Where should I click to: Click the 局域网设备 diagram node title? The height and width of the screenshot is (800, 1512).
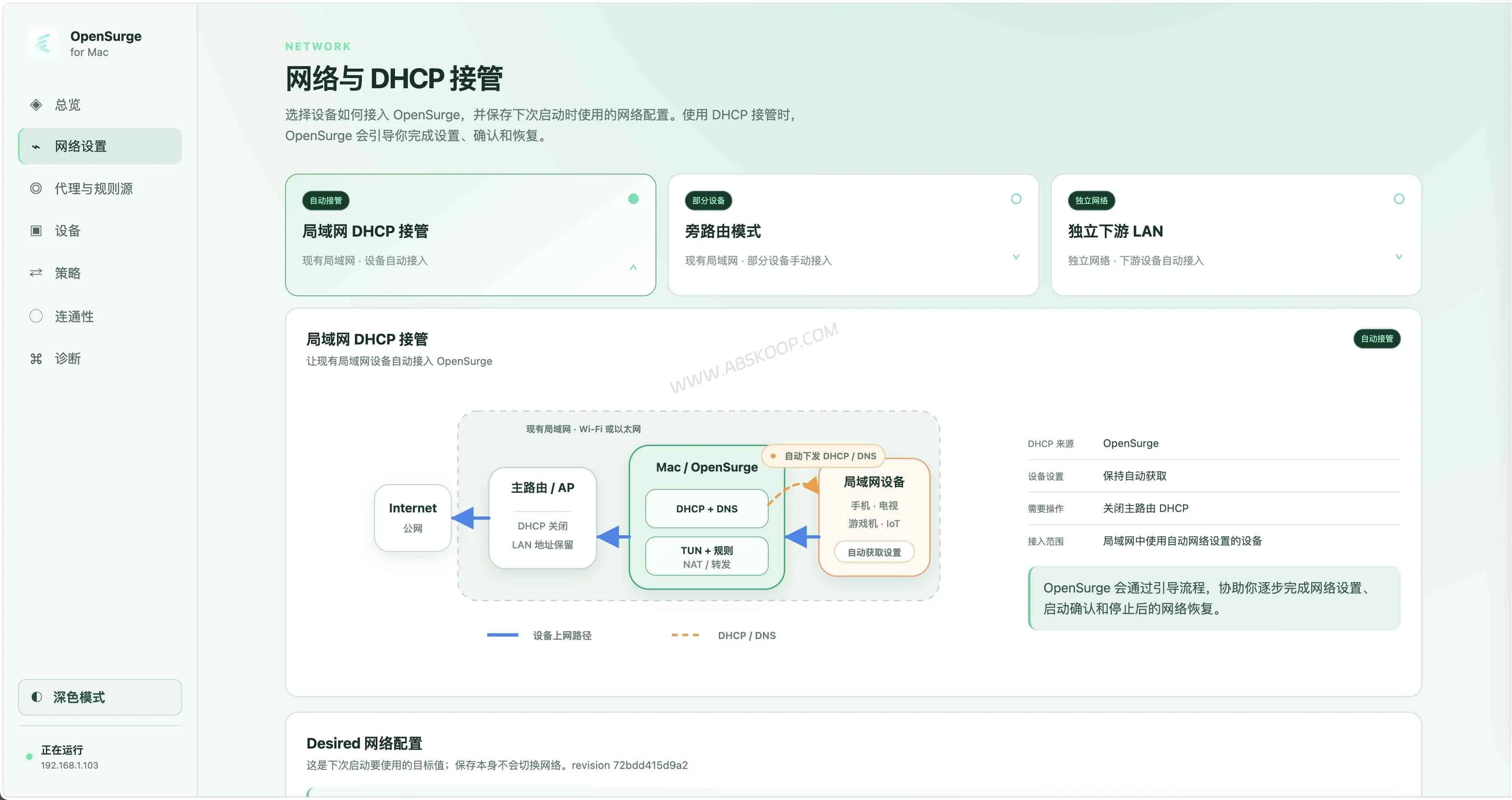(x=874, y=482)
